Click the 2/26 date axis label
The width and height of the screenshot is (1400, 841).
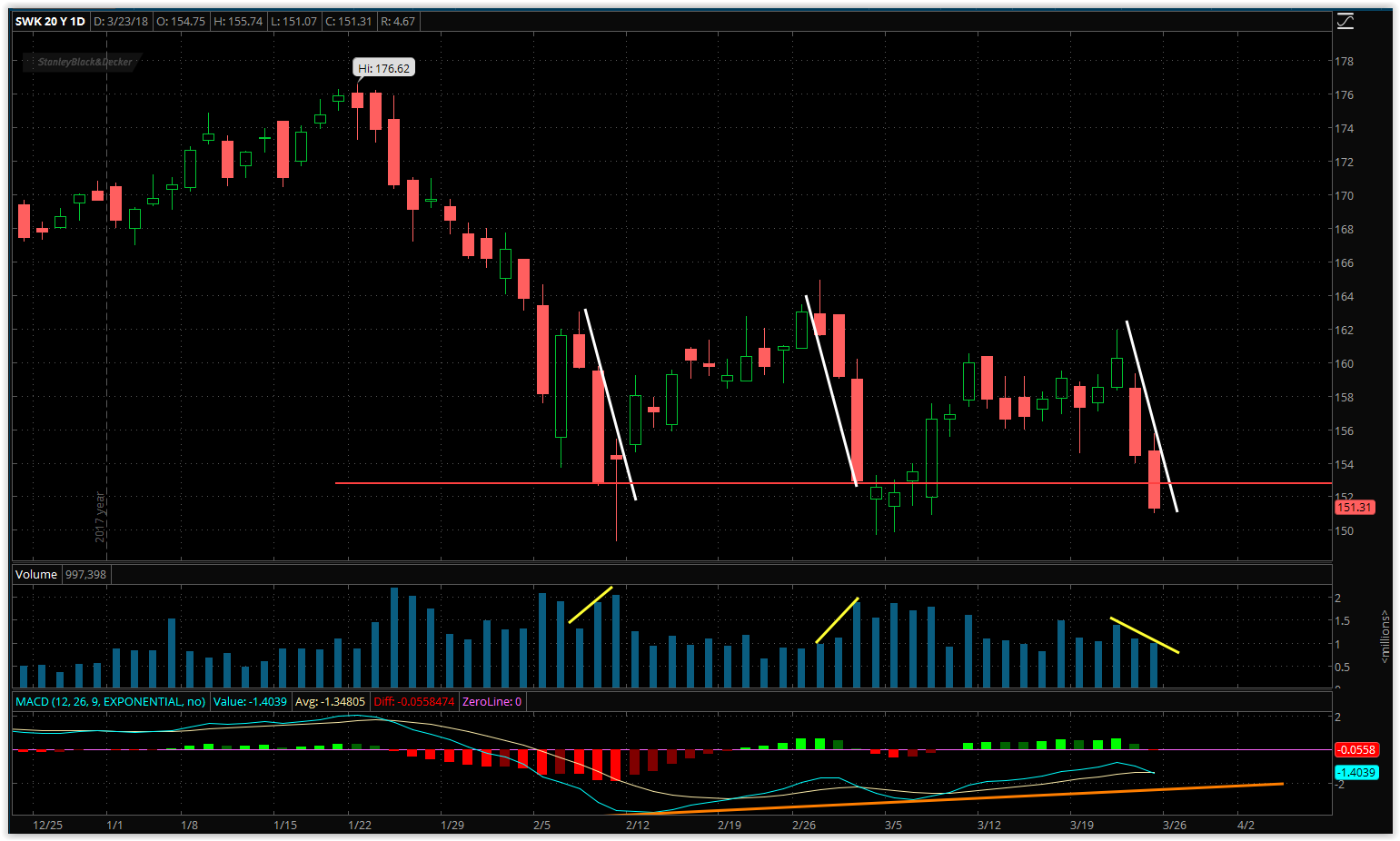(x=804, y=825)
